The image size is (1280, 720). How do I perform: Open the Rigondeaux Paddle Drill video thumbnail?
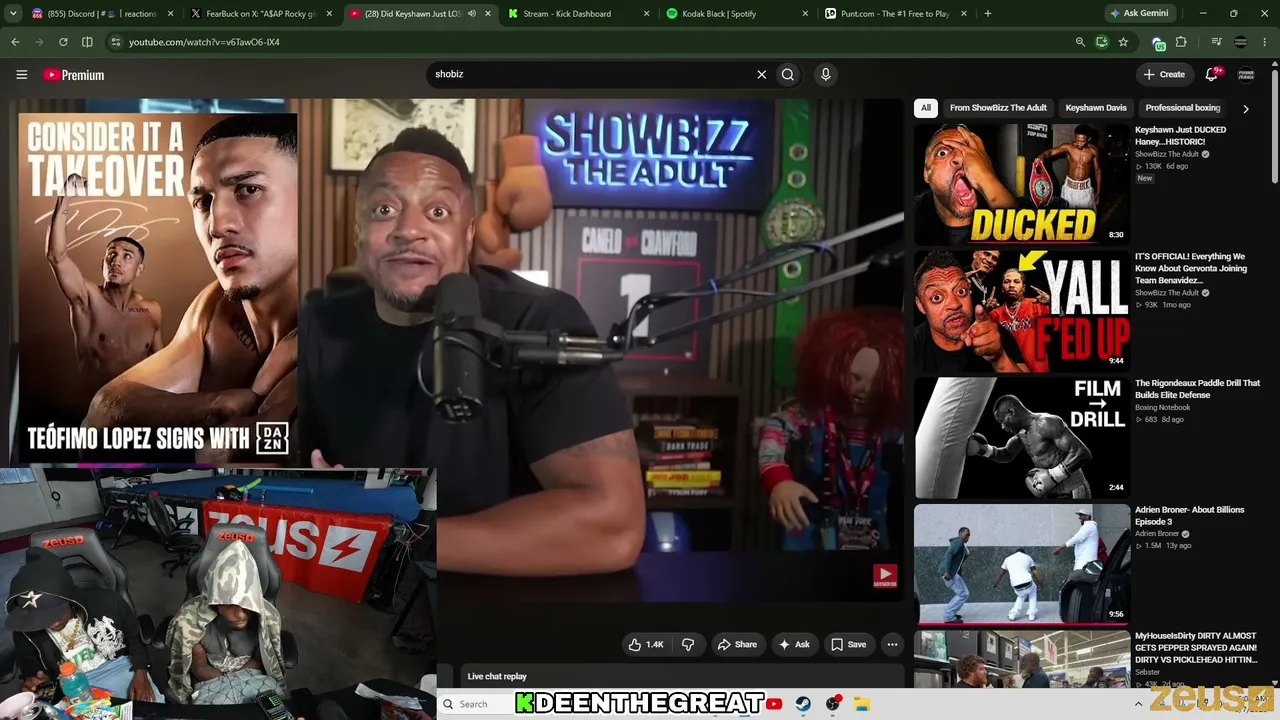coord(1022,438)
